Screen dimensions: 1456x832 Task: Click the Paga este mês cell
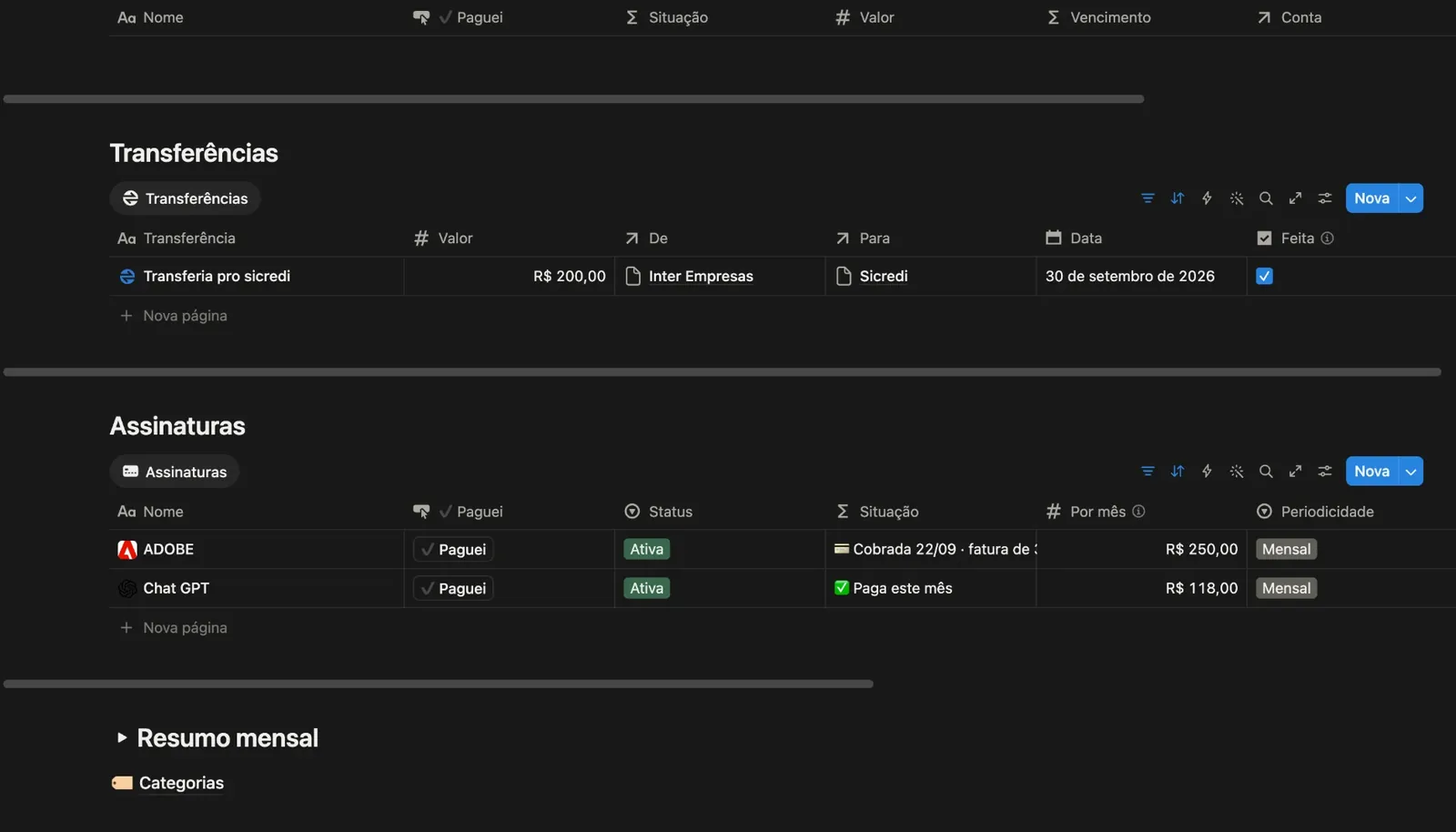(x=930, y=589)
